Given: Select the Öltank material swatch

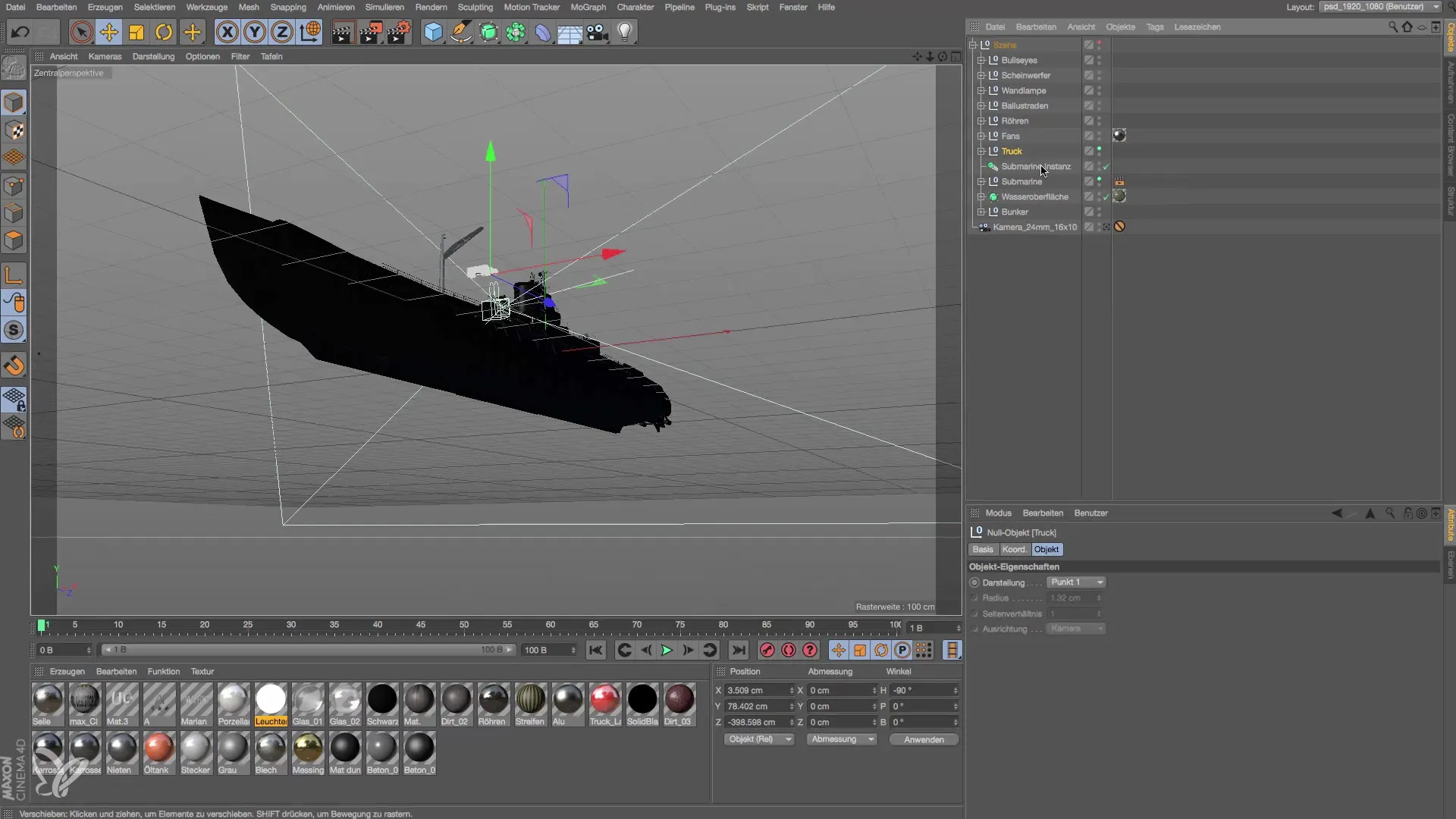Looking at the screenshot, I should pyautogui.click(x=158, y=753).
